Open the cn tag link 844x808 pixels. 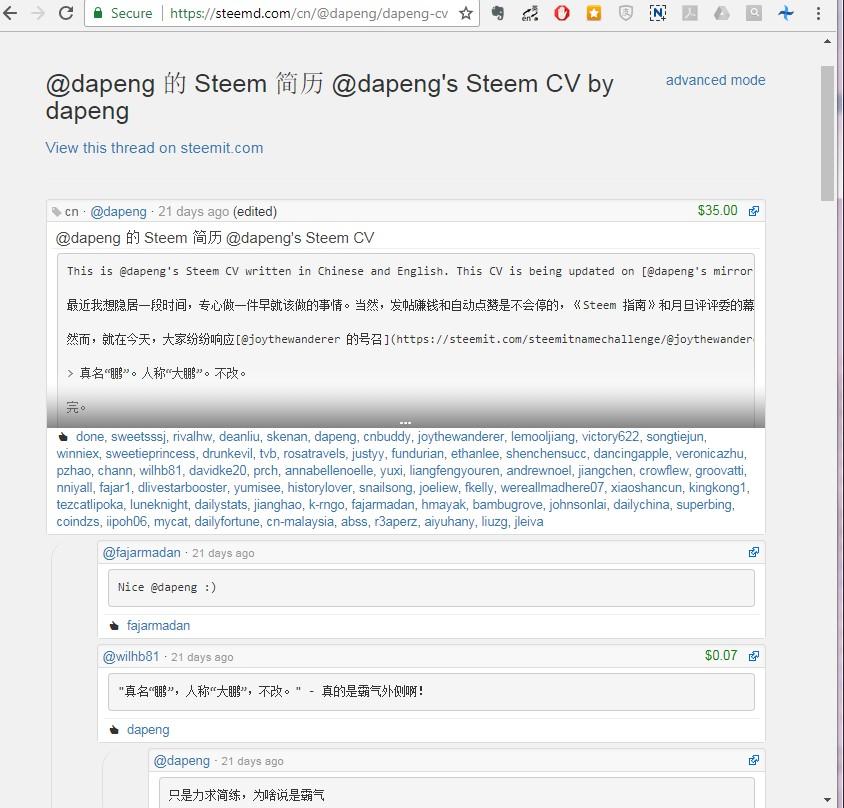coord(72,212)
